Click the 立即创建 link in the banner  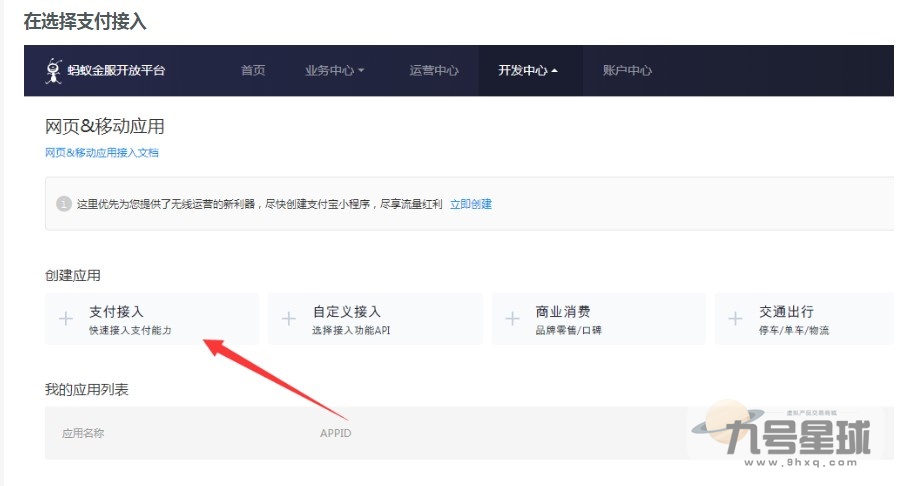point(471,204)
